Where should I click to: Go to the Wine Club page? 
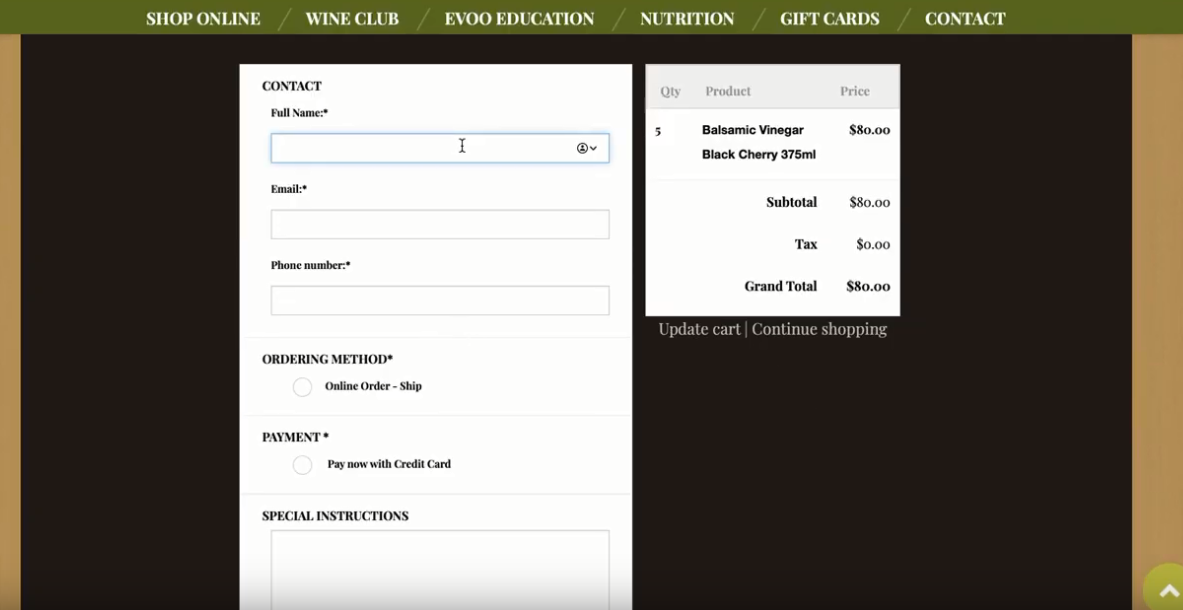click(352, 19)
